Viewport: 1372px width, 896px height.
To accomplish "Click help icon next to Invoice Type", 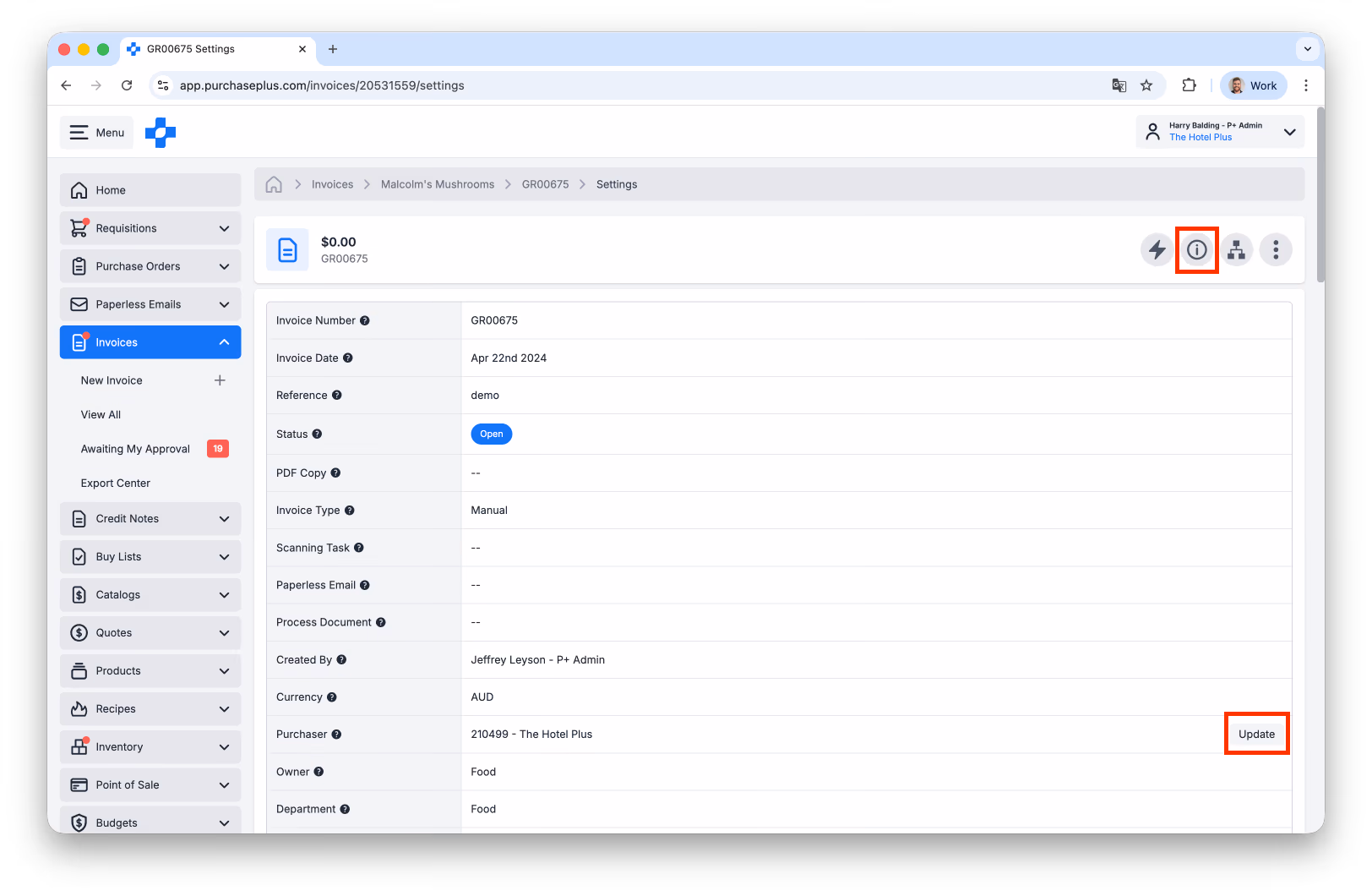I will 350,511.
